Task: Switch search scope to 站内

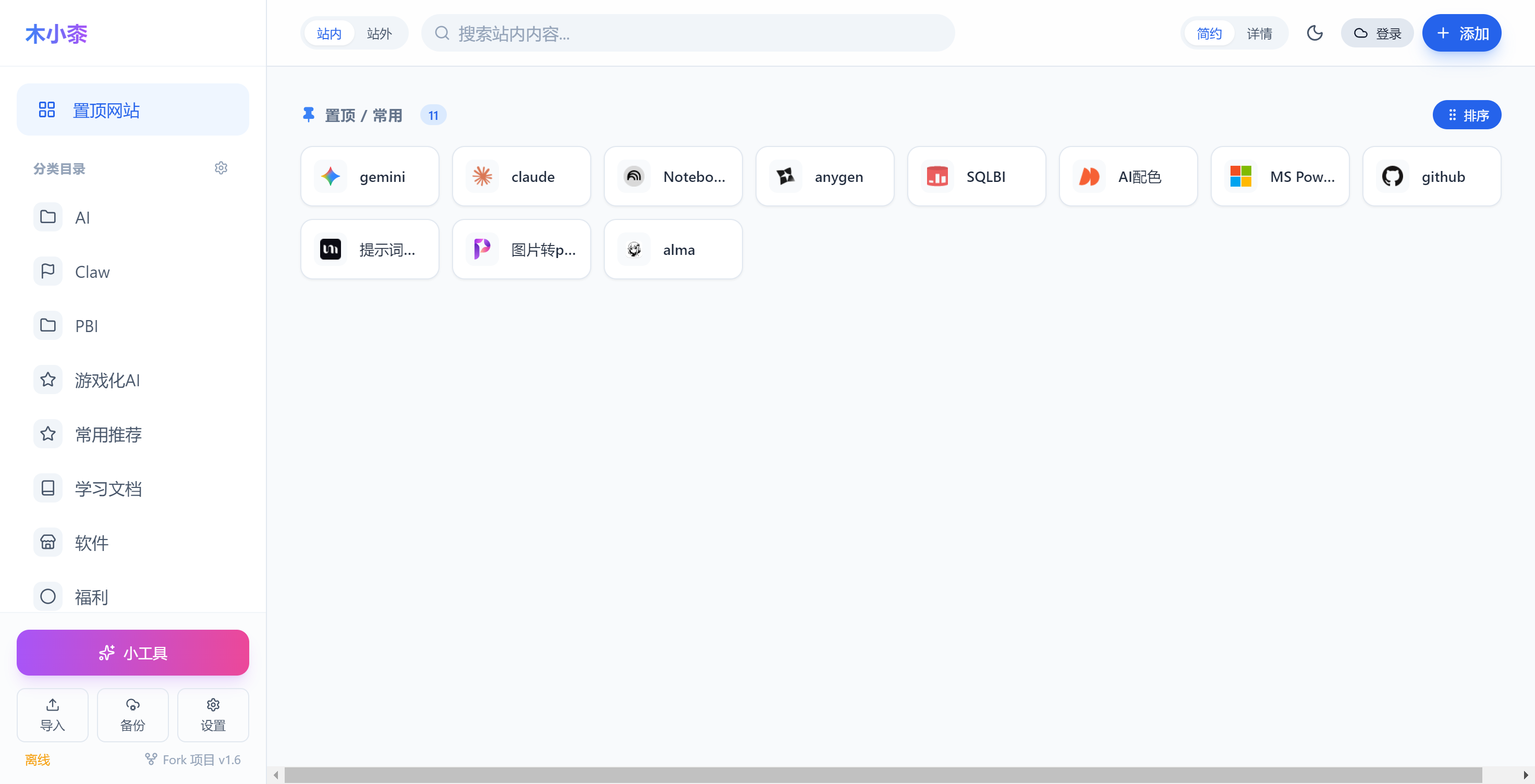Action: point(329,33)
